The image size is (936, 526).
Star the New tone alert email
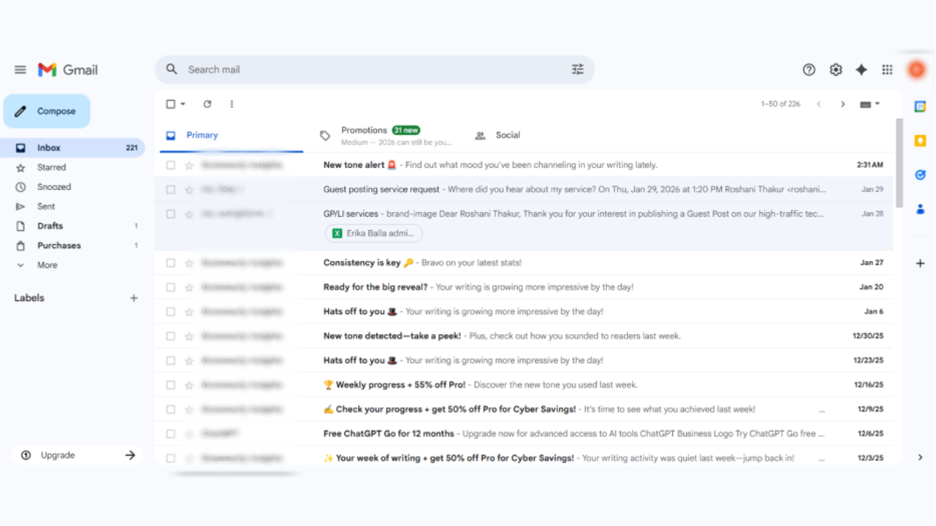189,165
